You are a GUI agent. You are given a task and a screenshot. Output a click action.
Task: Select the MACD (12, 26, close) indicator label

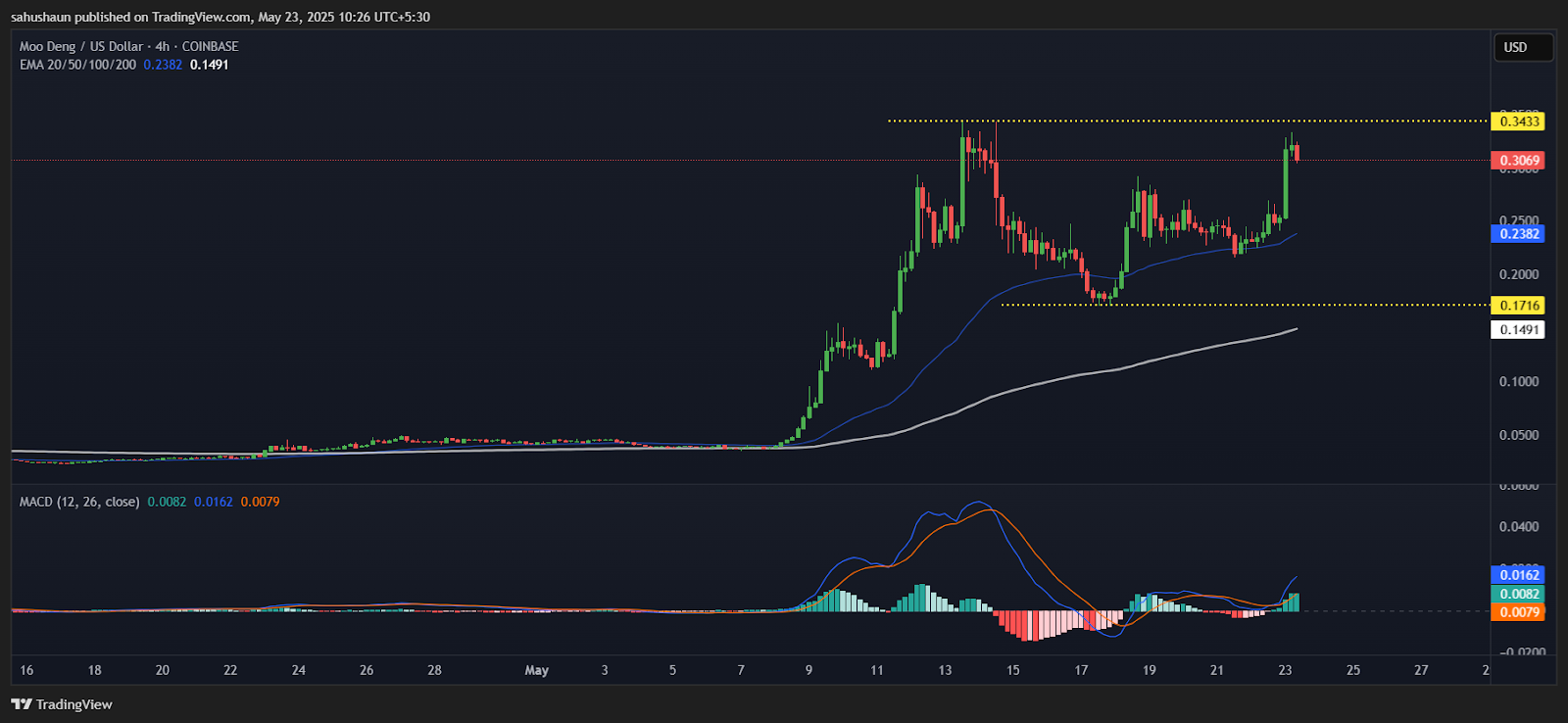[79, 502]
